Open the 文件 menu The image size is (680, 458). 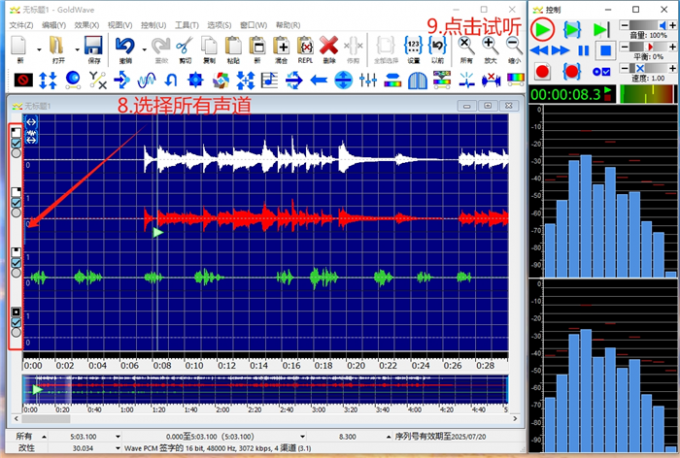click(21, 25)
